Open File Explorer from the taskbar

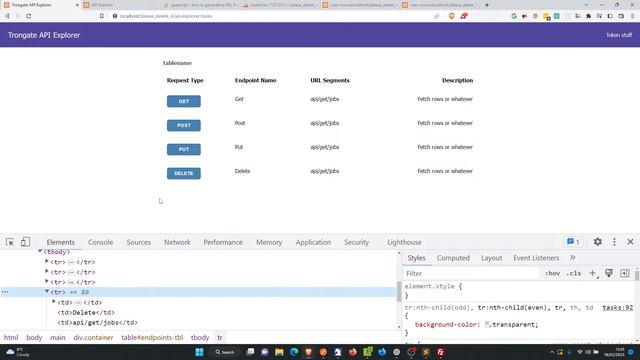pos(279,352)
